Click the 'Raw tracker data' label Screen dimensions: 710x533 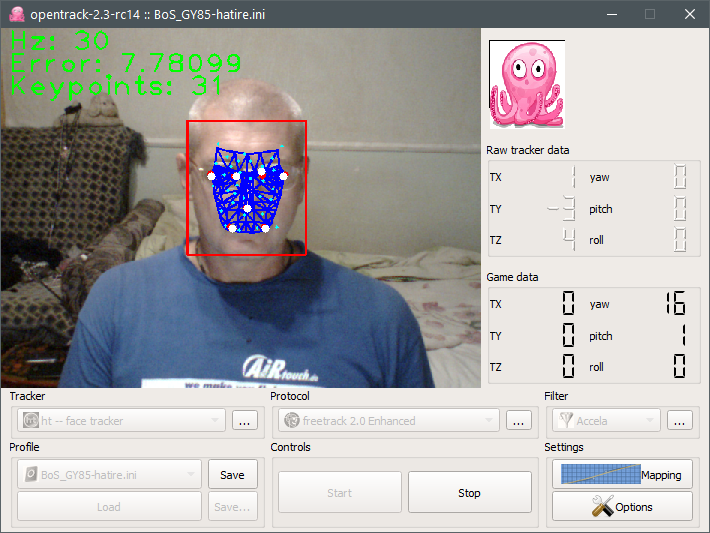click(528, 150)
